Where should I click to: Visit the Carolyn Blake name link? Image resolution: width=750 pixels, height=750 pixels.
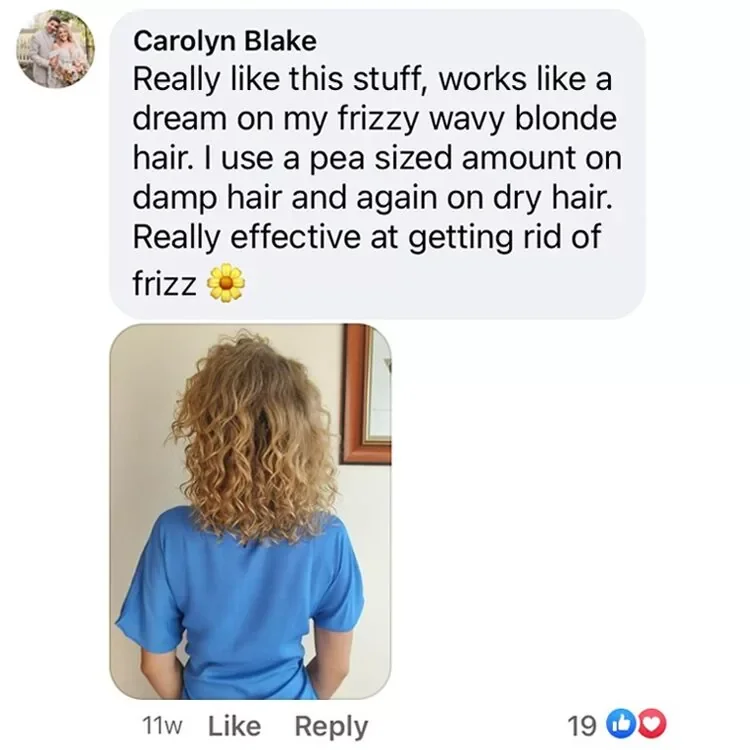pyautogui.click(x=225, y=41)
